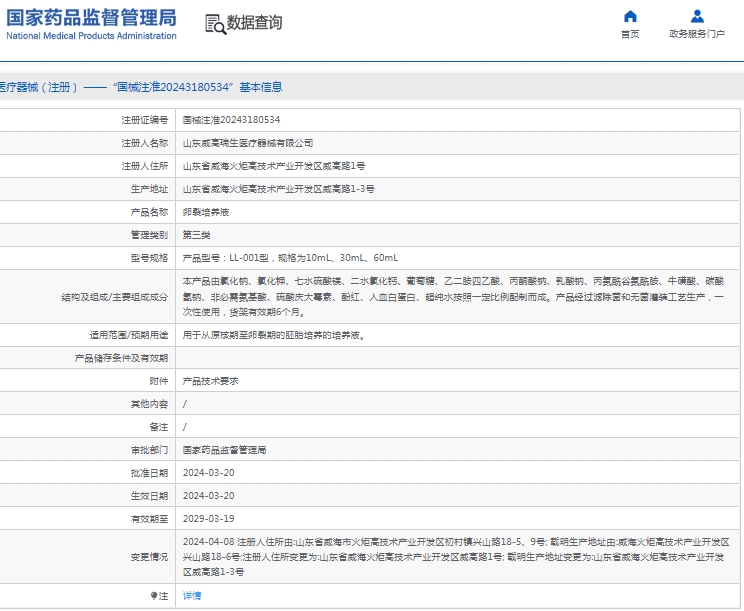
Task: Click the product name 卵裂培养液
Action: tap(205, 212)
